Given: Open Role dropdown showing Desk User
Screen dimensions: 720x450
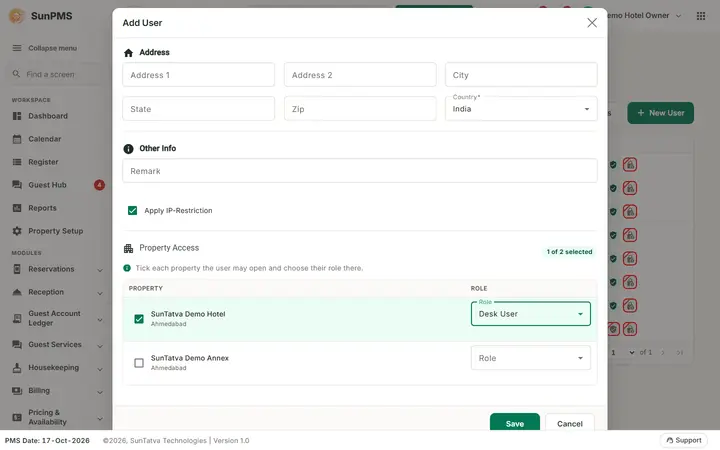Looking at the screenshot, I should pos(531,314).
